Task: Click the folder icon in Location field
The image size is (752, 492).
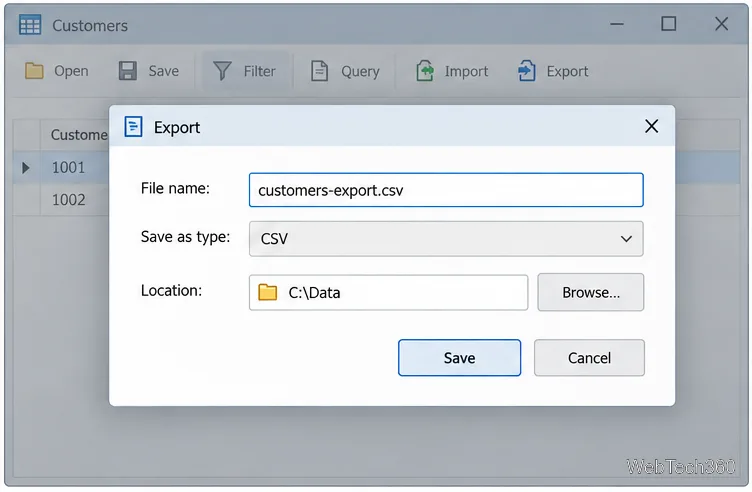Action: [268, 292]
